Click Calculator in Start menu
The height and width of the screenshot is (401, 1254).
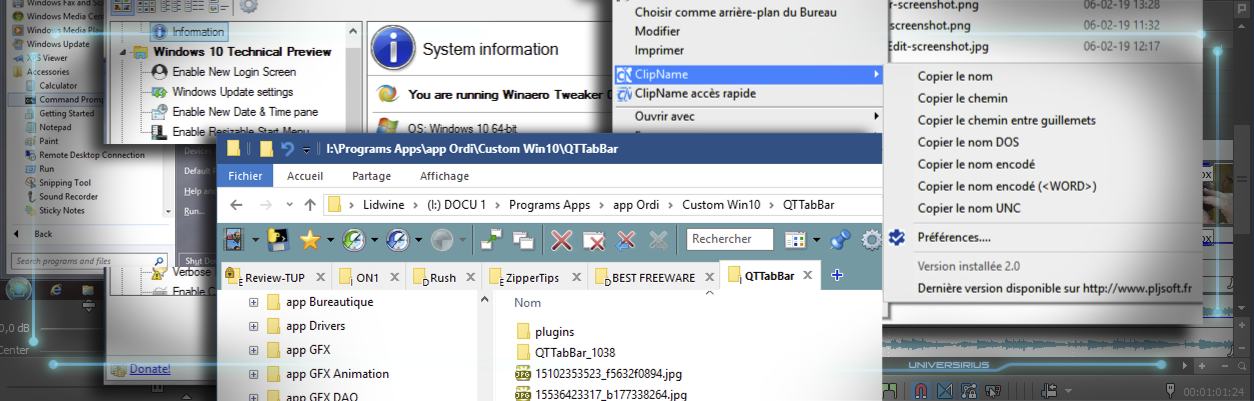pos(58,86)
